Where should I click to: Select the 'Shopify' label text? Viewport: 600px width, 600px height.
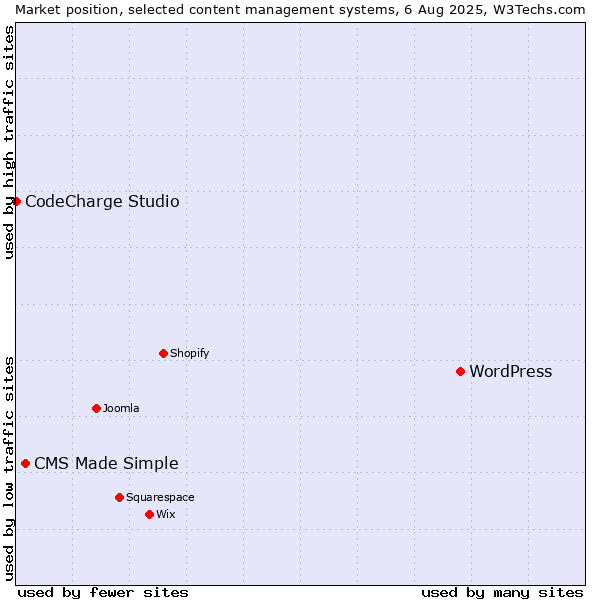(189, 353)
